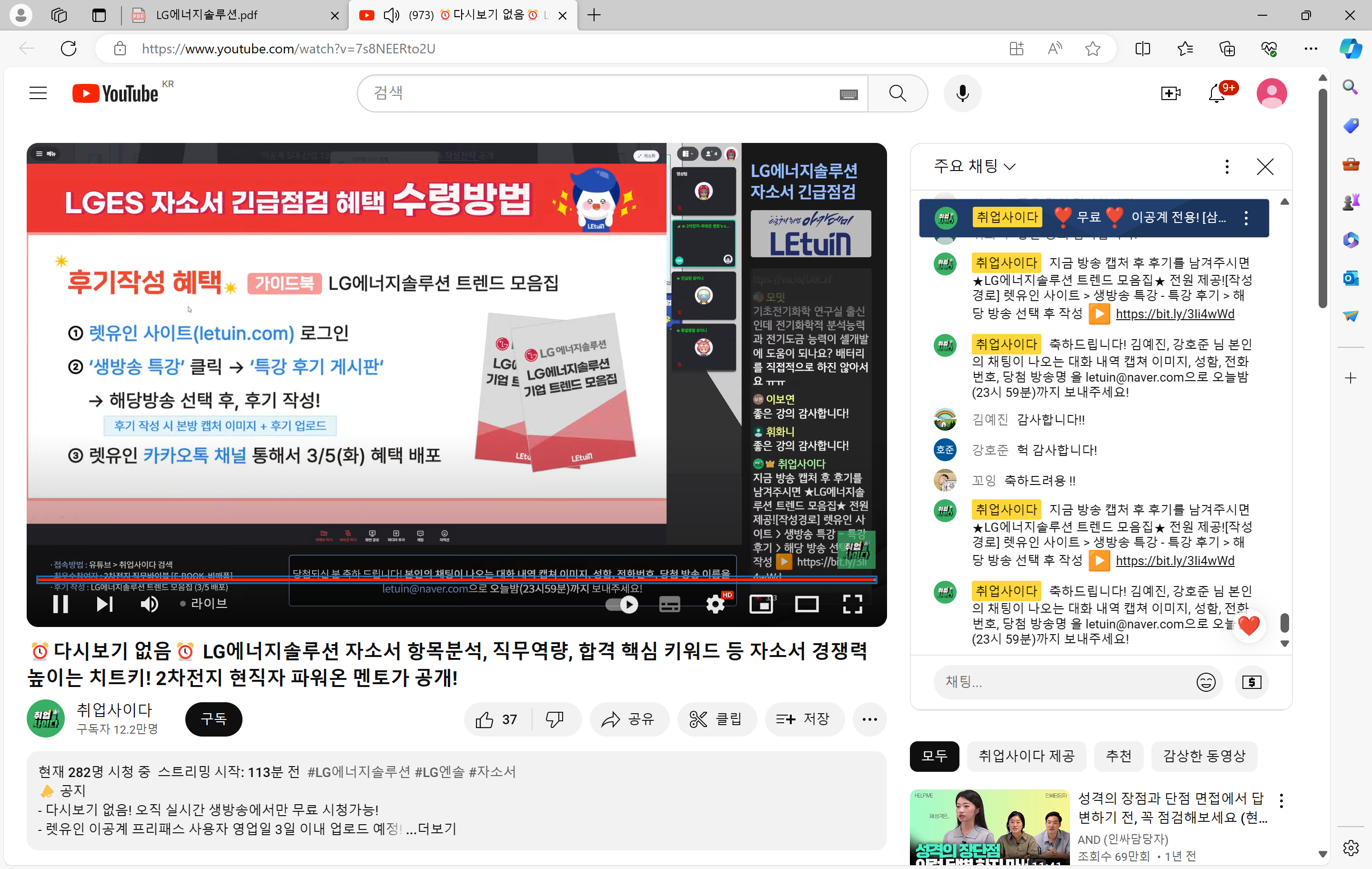Open the create video menu

(1170, 93)
